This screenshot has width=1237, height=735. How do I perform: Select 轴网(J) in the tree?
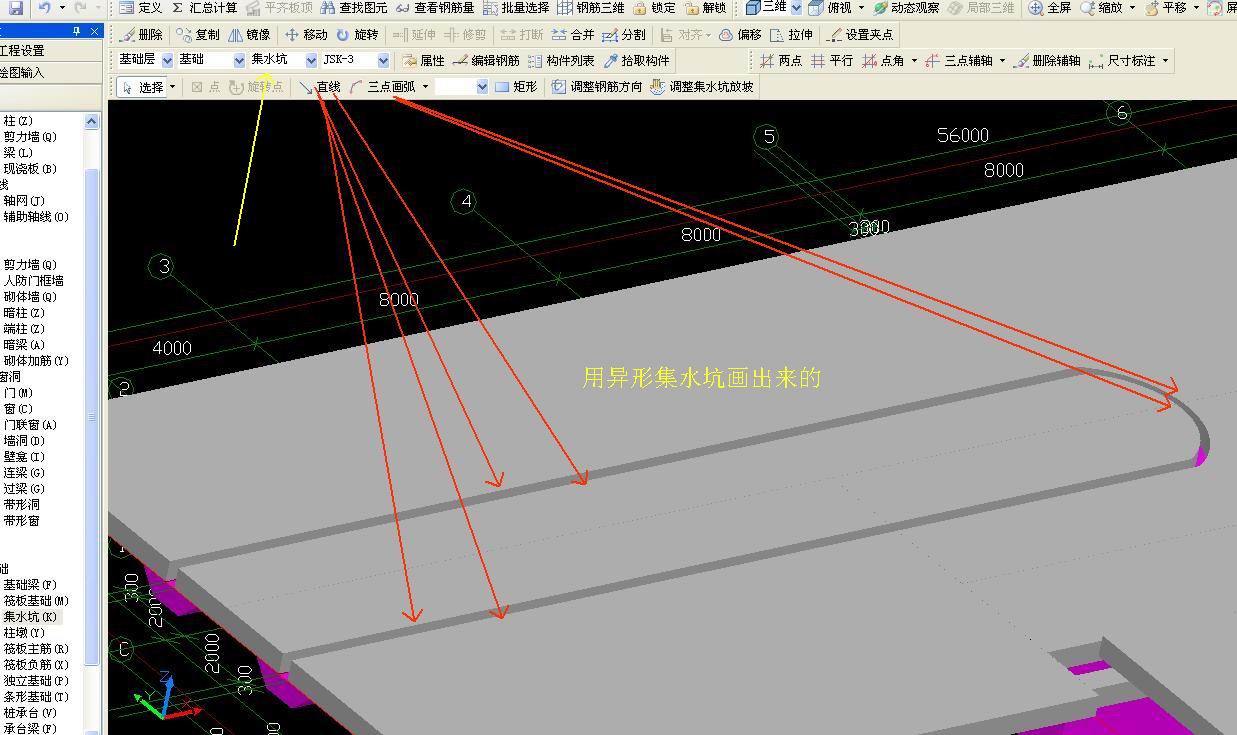(24, 201)
